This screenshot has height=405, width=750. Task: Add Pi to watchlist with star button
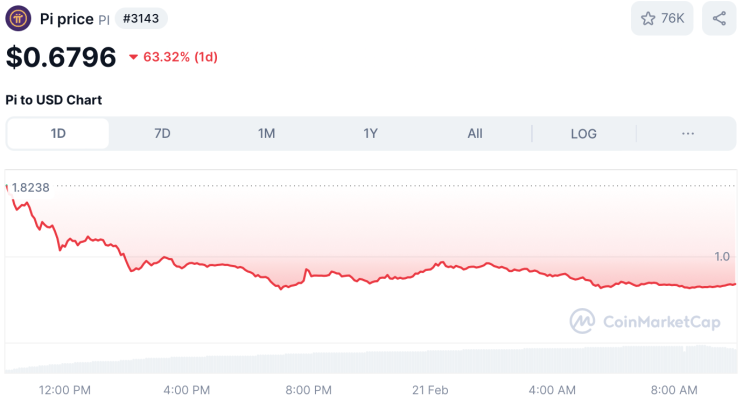point(661,18)
